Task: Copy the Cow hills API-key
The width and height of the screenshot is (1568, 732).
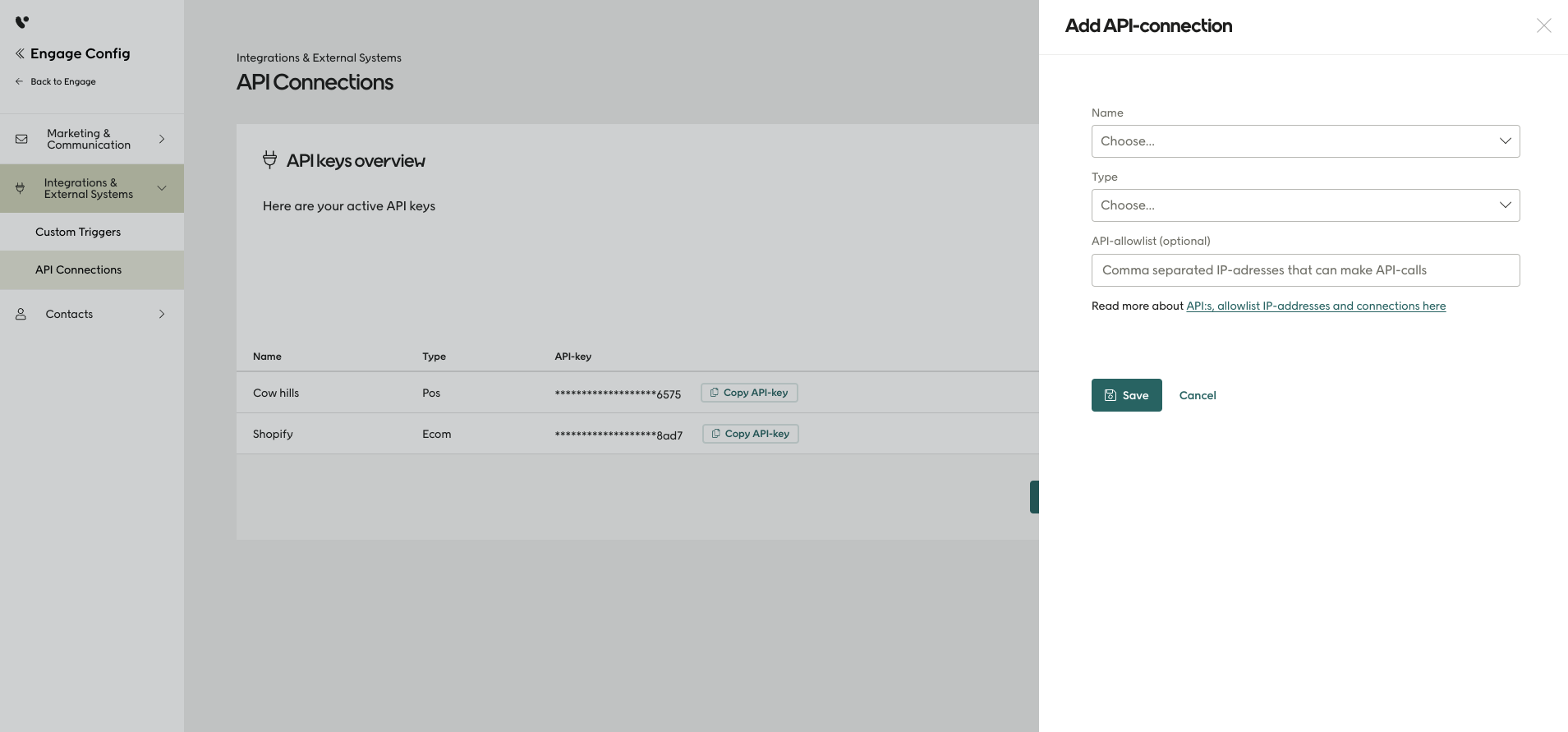Action: pos(748,393)
